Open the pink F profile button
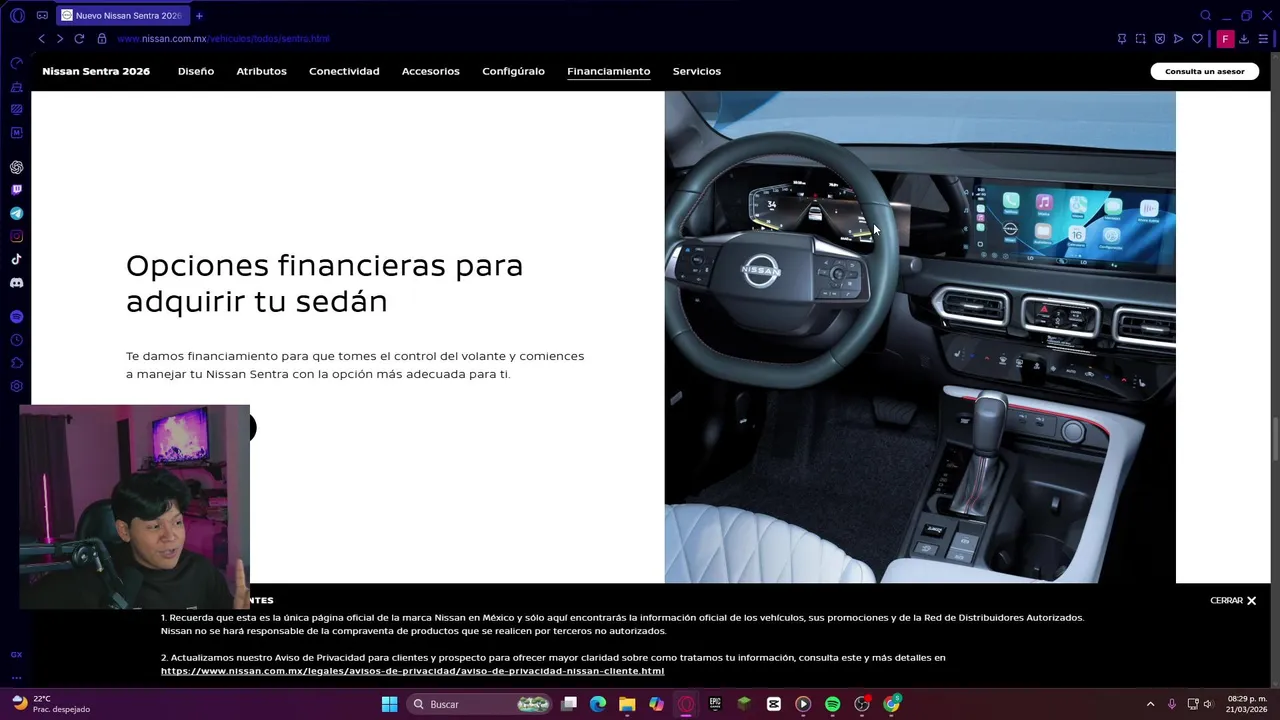 (x=1225, y=39)
